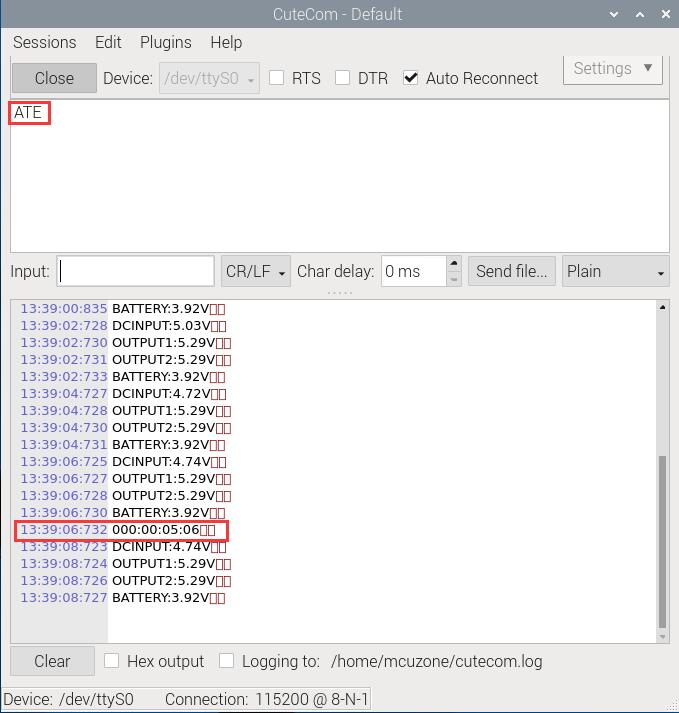Click the Connection 115200 @ 8-N-1 status

[267, 699]
